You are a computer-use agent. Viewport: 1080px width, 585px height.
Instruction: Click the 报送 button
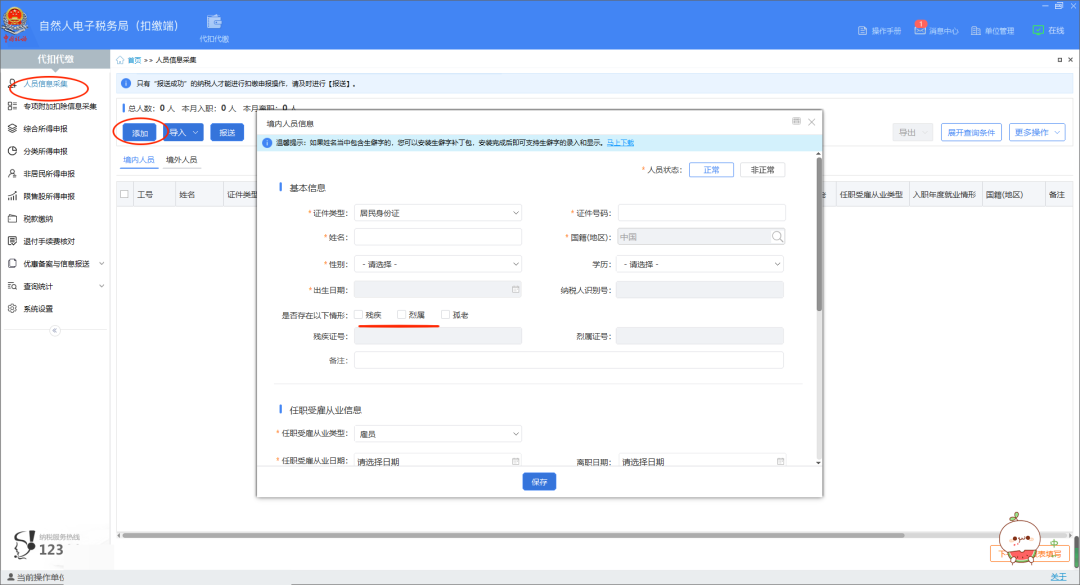[x=227, y=132]
